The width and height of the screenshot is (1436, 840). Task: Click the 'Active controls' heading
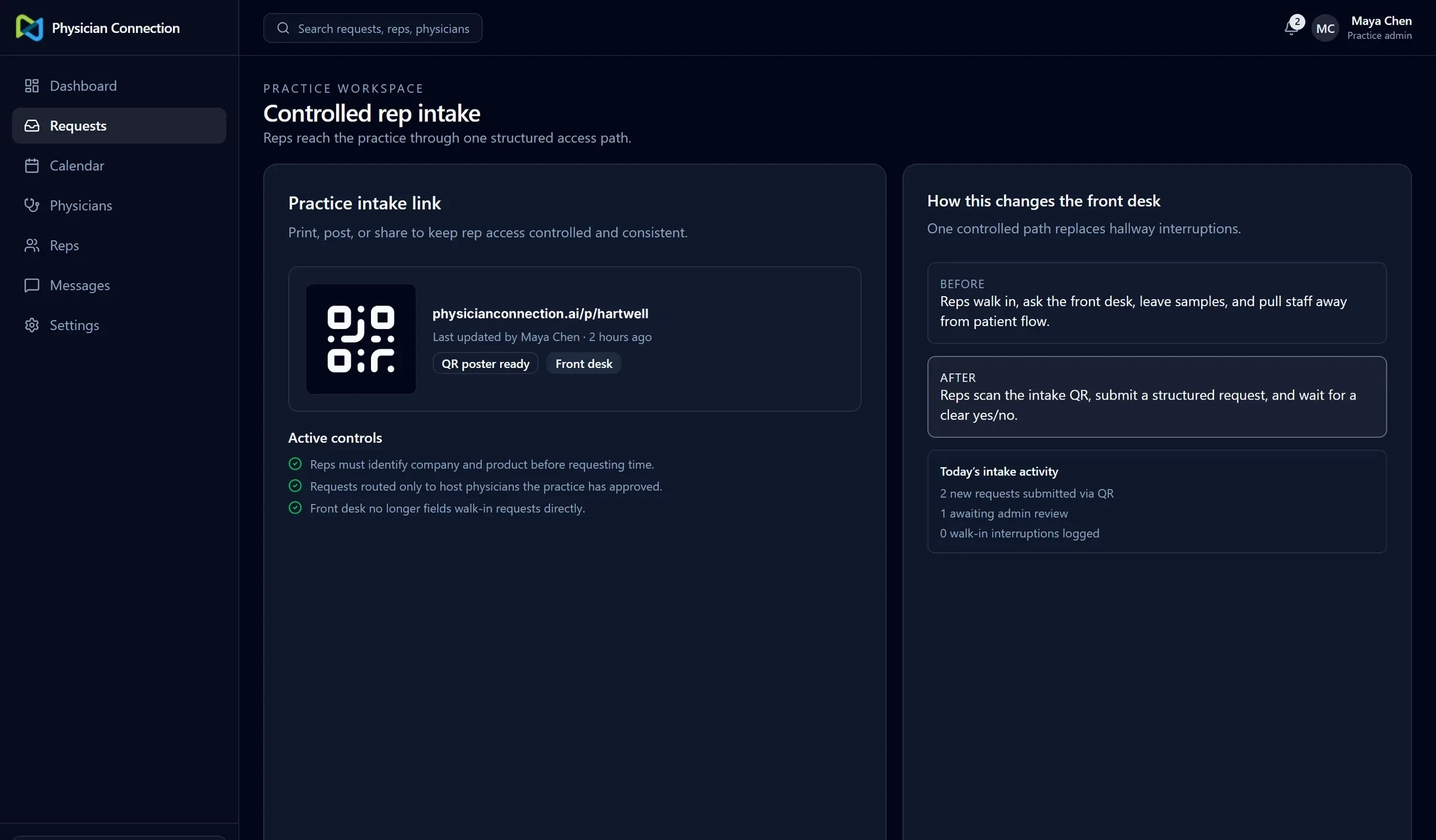click(x=335, y=438)
